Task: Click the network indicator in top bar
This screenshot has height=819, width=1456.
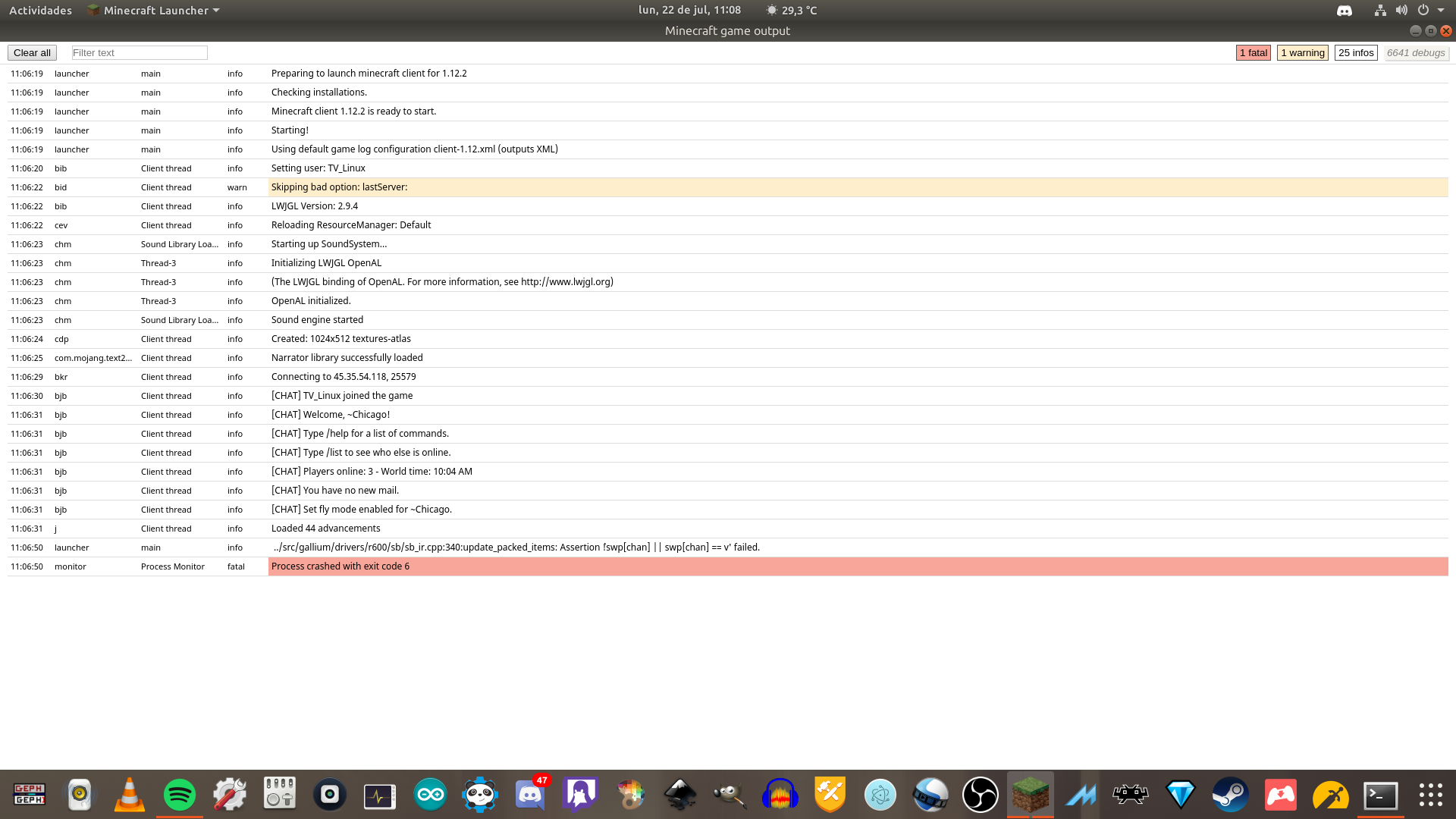Action: tap(1380, 10)
